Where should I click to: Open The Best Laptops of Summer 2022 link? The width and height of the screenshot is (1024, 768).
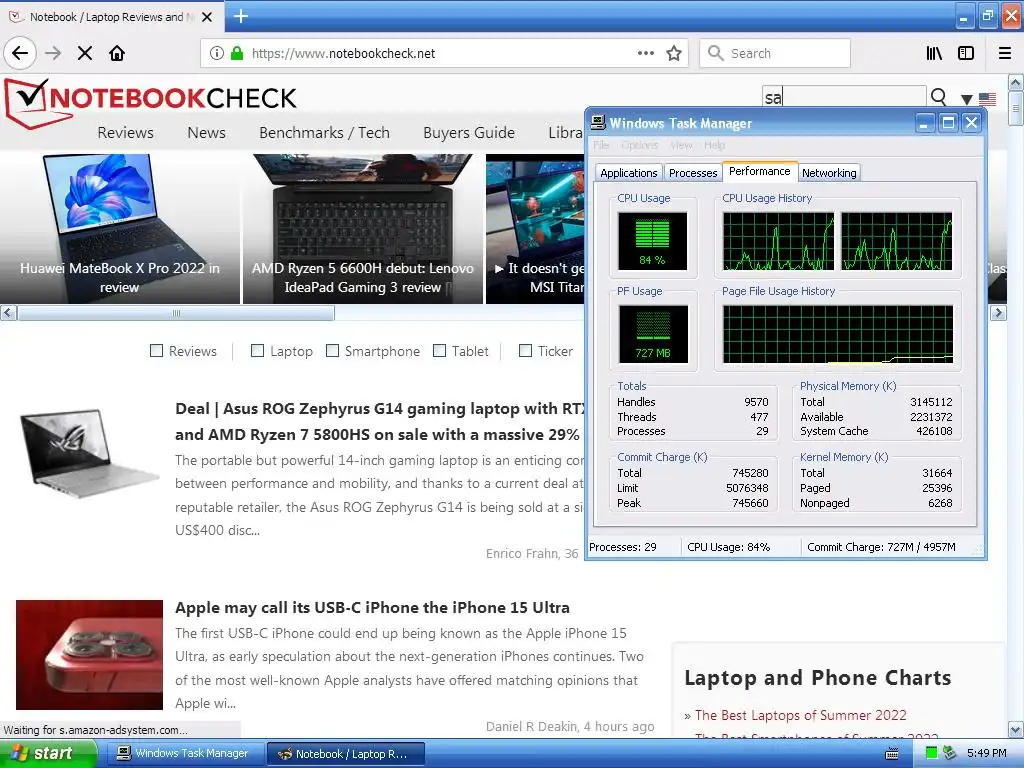tap(801, 715)
